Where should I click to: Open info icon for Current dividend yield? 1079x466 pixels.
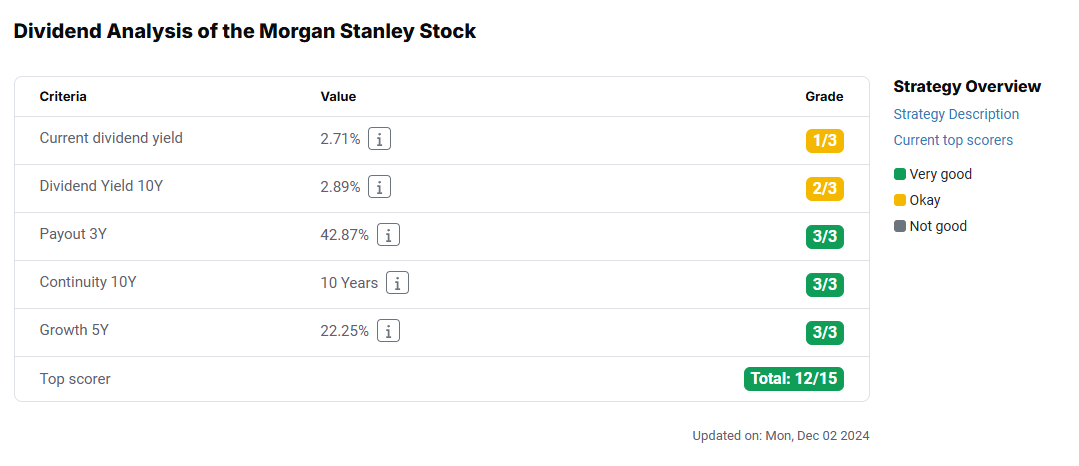(x=379, y=139)
